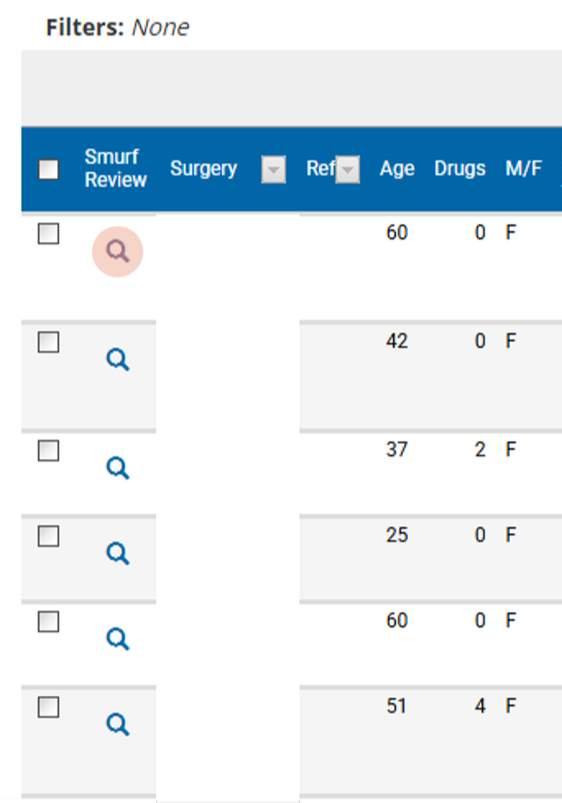
Task: Click the Surgery column header label
Action: [x=203, y=169]
